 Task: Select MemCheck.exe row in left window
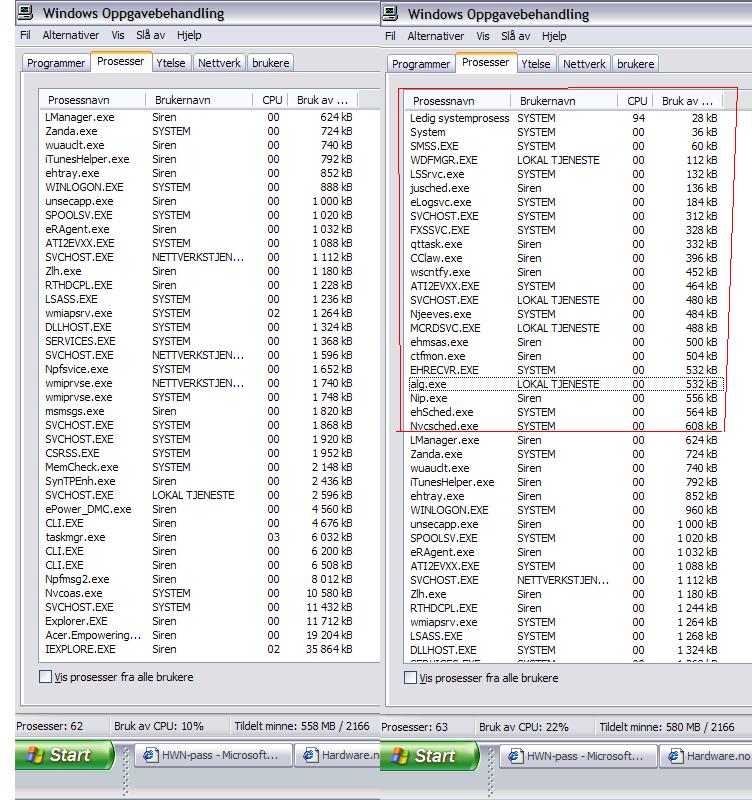click(x=199, y=467)
